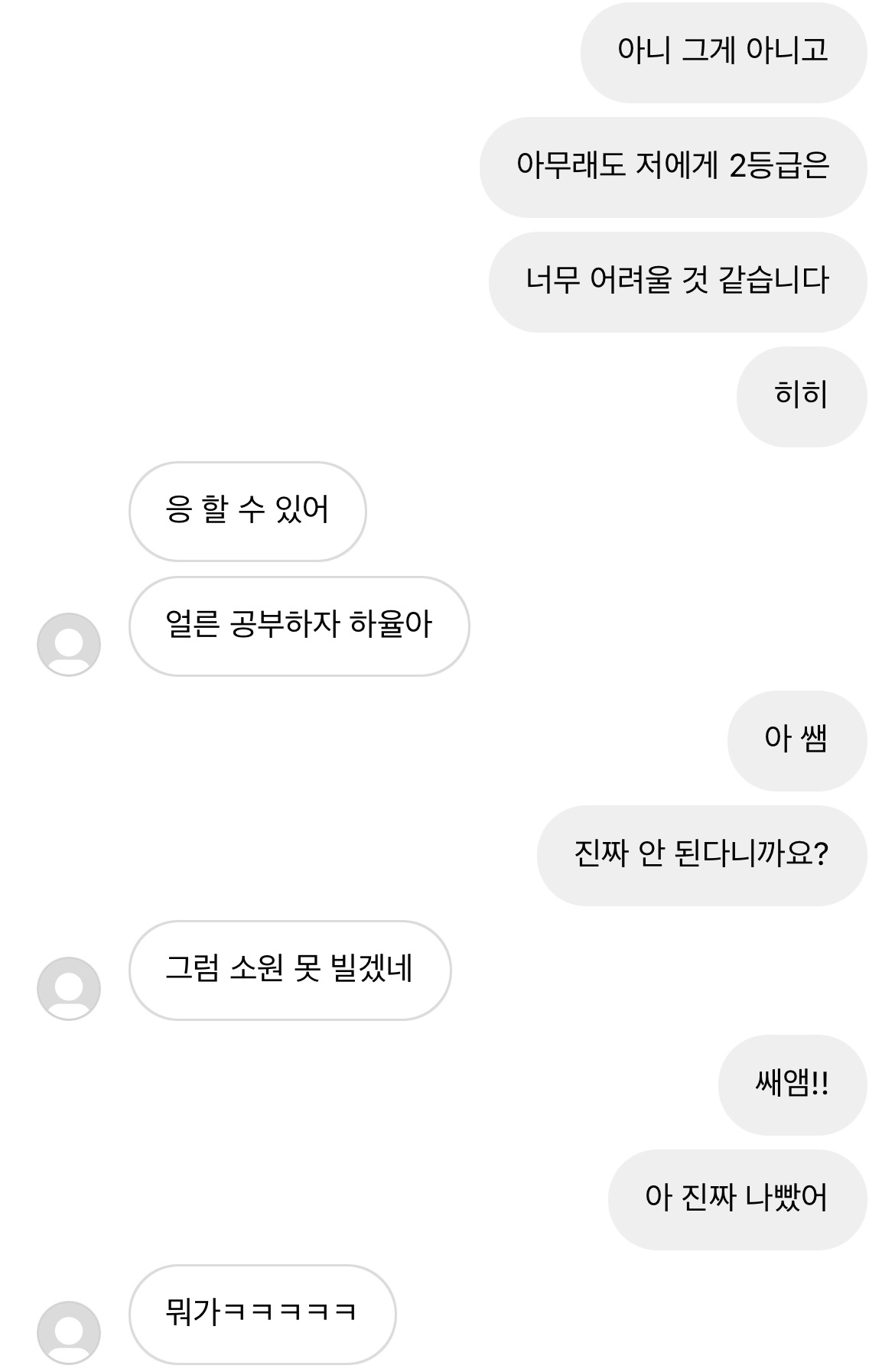This screenshot has width=895, height=1372.
Task: Click the received message "응 할 수 있어"
Action: tap(247, 511)
